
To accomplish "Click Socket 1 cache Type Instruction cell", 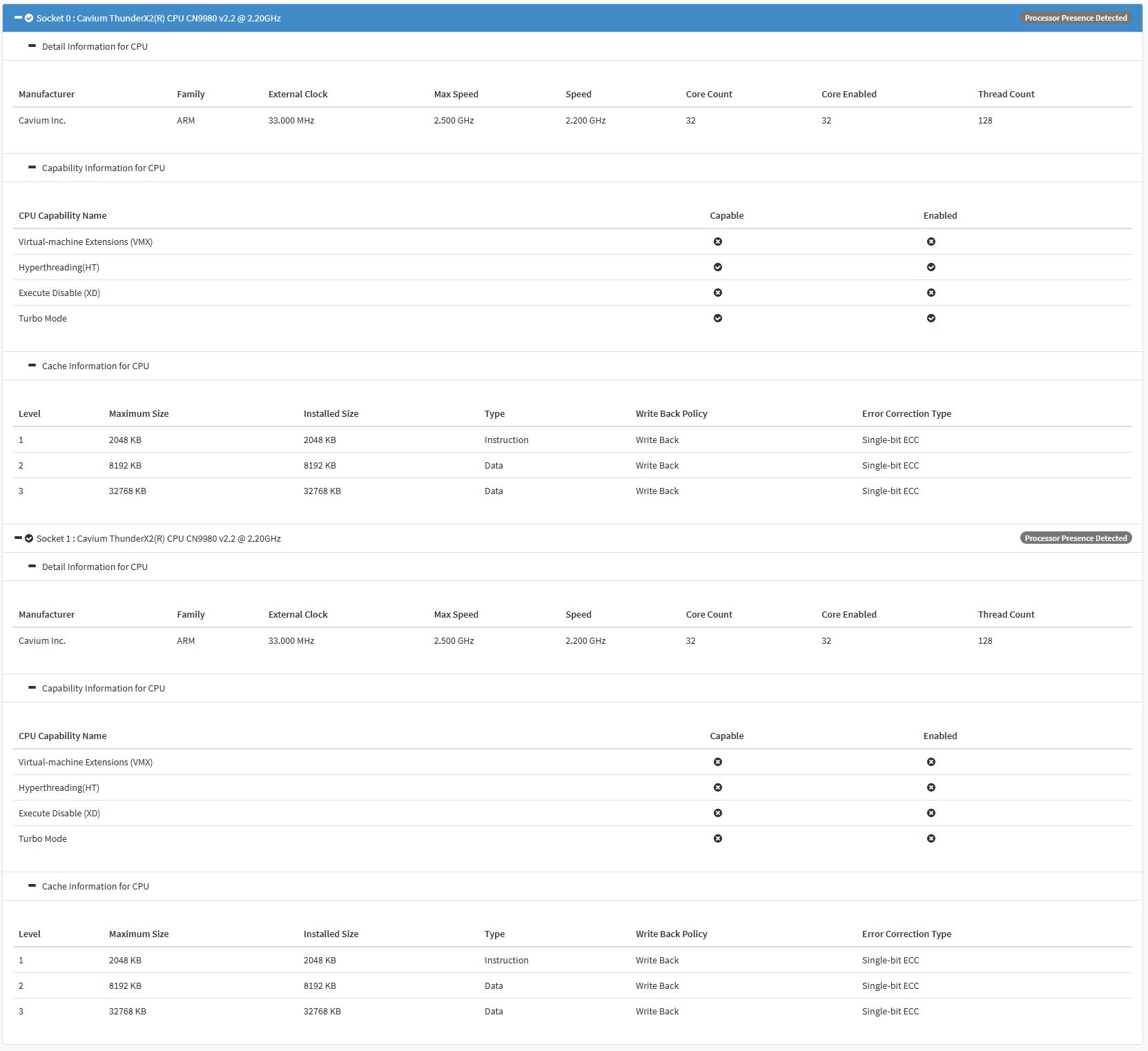I will tap(507, 961).
